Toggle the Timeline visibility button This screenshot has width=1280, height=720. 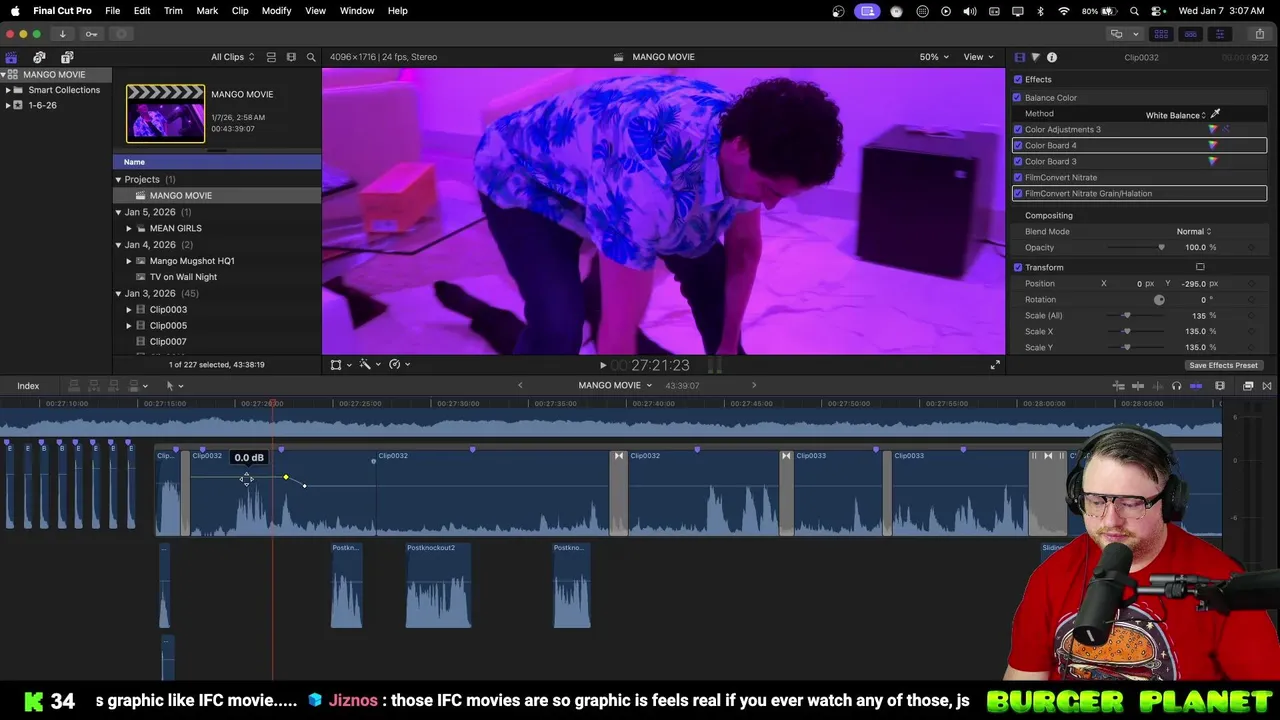click(1190, 34)
